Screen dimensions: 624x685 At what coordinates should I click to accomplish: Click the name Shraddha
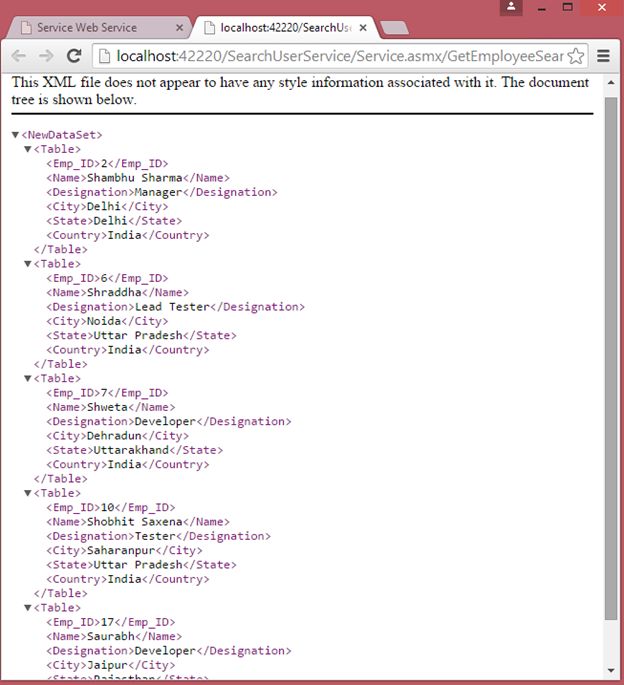pyautogui.click(x=114, y=292)
